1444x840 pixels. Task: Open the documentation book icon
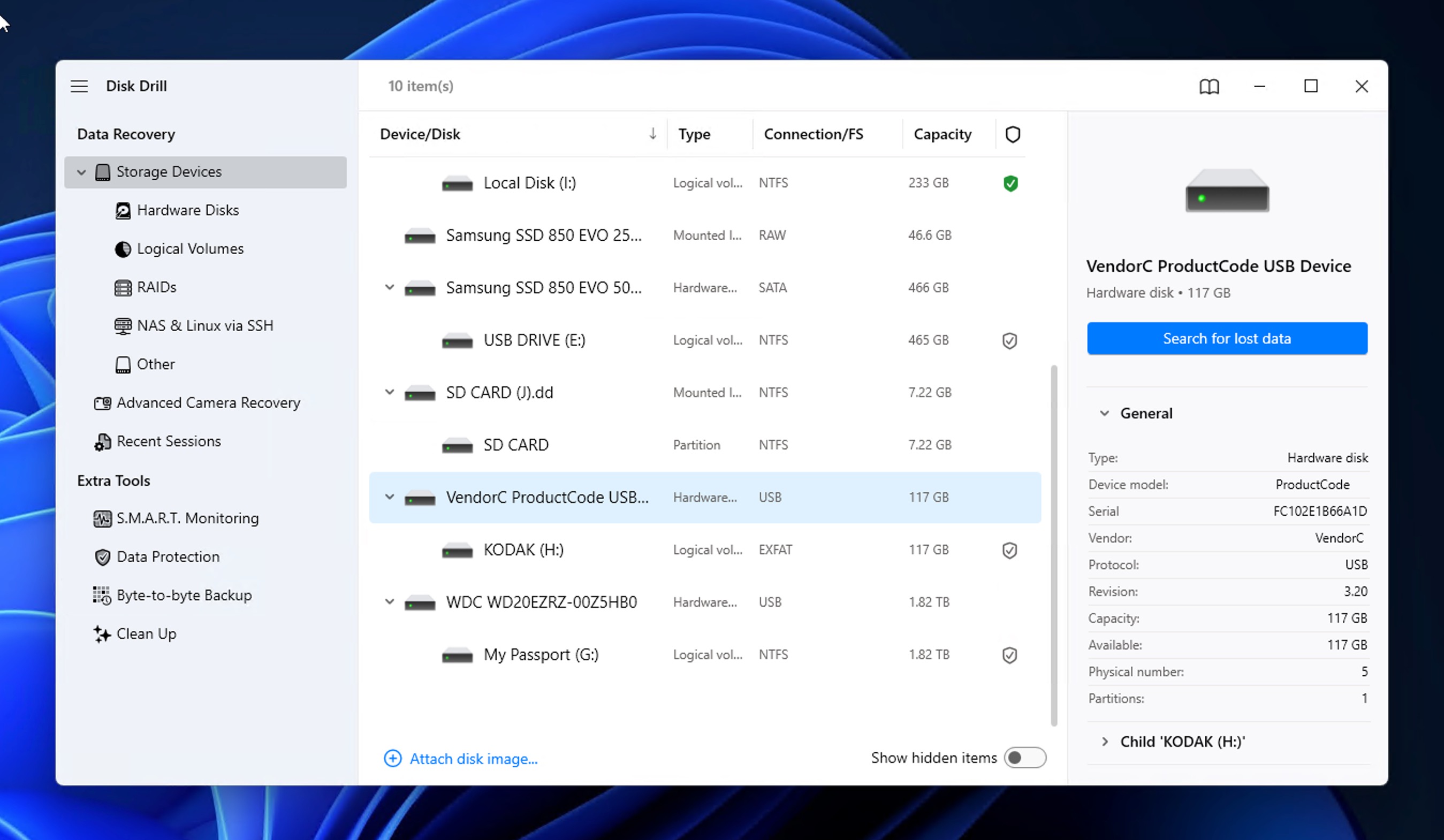pyautogui.click(x=1209, y=87)
